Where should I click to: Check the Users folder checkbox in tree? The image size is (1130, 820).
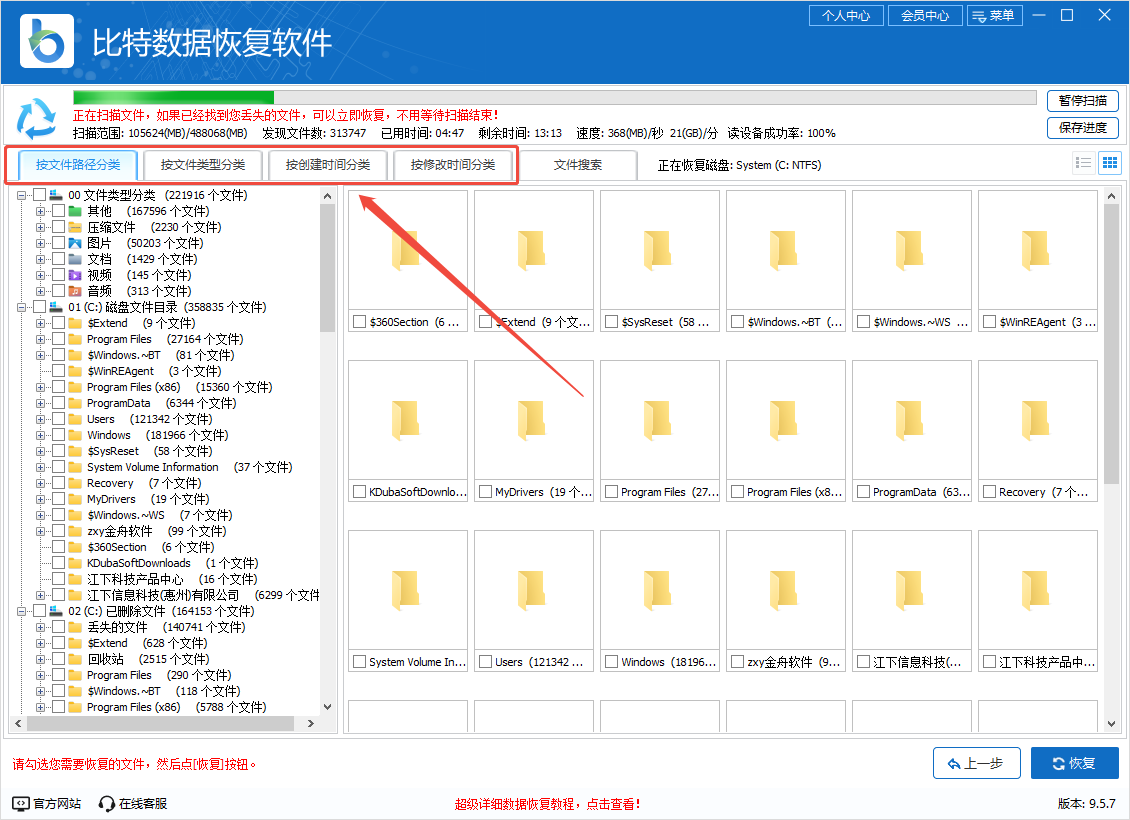58,419
